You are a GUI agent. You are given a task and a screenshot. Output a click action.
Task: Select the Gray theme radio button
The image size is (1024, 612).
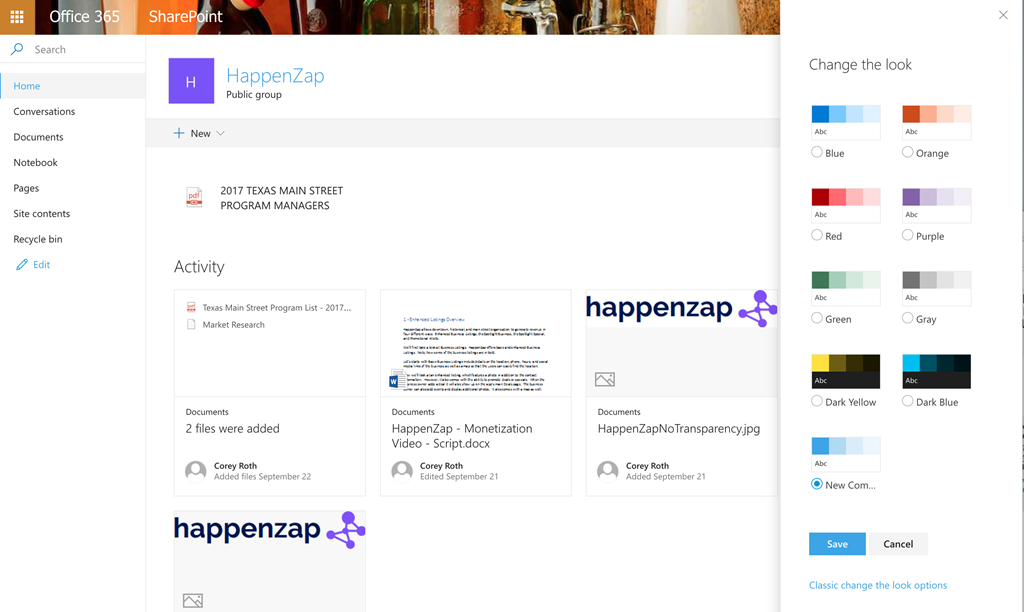click(907, 318)
